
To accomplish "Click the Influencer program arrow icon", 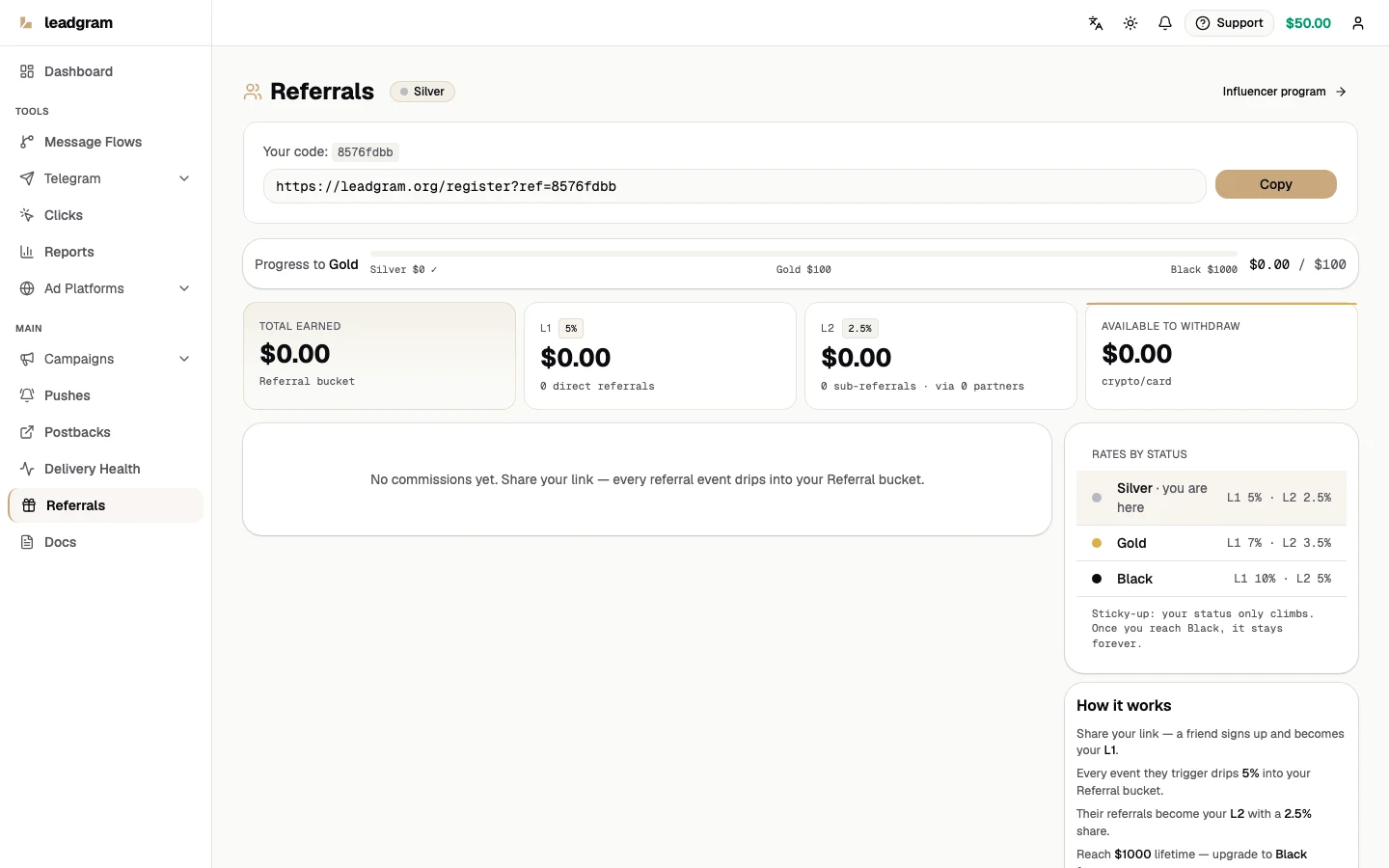I will pyautogui.click(x=1341, y=92).
